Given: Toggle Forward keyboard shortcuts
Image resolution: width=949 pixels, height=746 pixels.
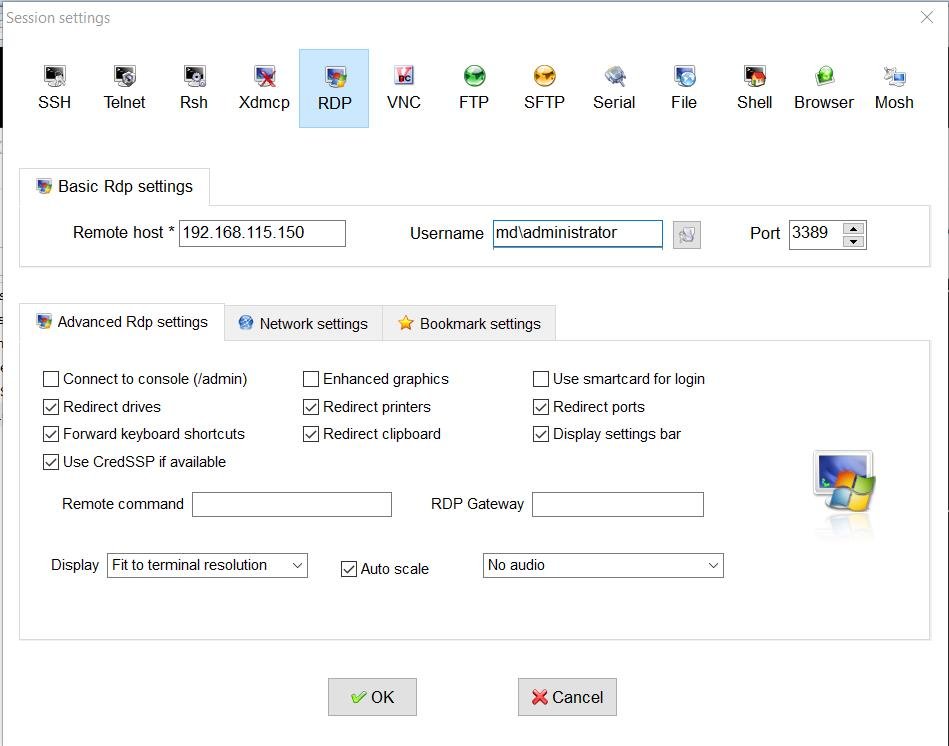Looking at the screenshot, I should click(x=51, y=434).
